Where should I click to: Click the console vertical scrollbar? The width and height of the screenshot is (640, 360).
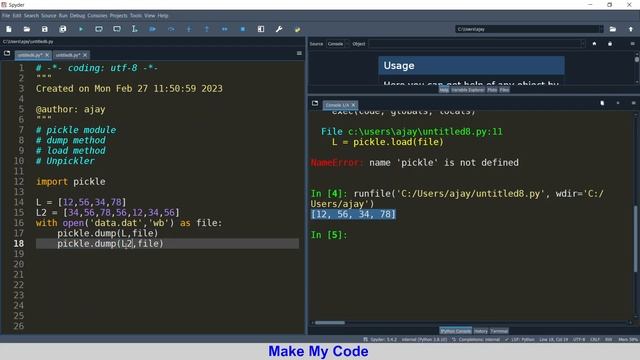tap(636, 239)
